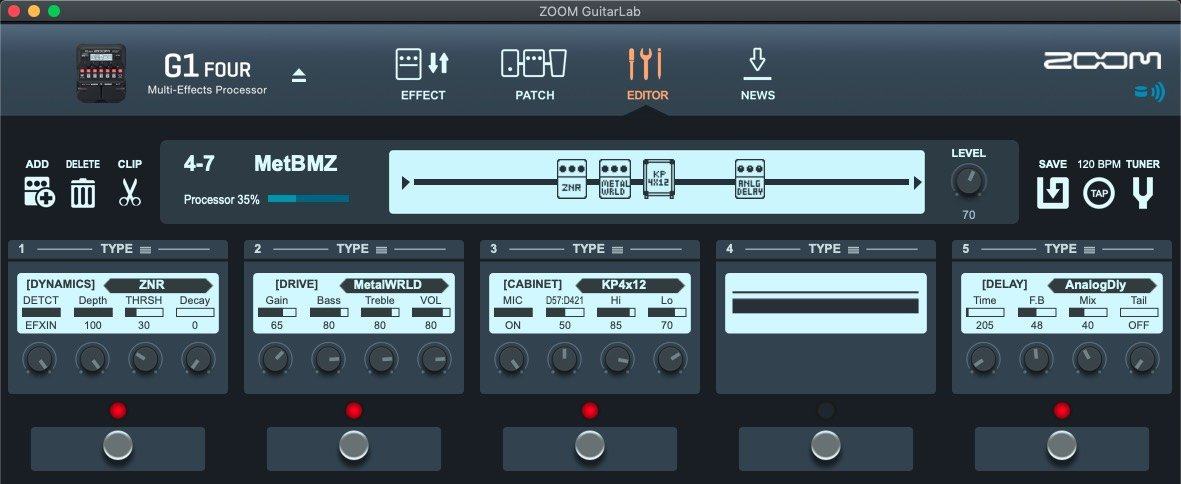The height and width of the screenshot is (484, 1181).
Task: Click the eject arrow beside G1 FOUR
Action: (299, 76)
